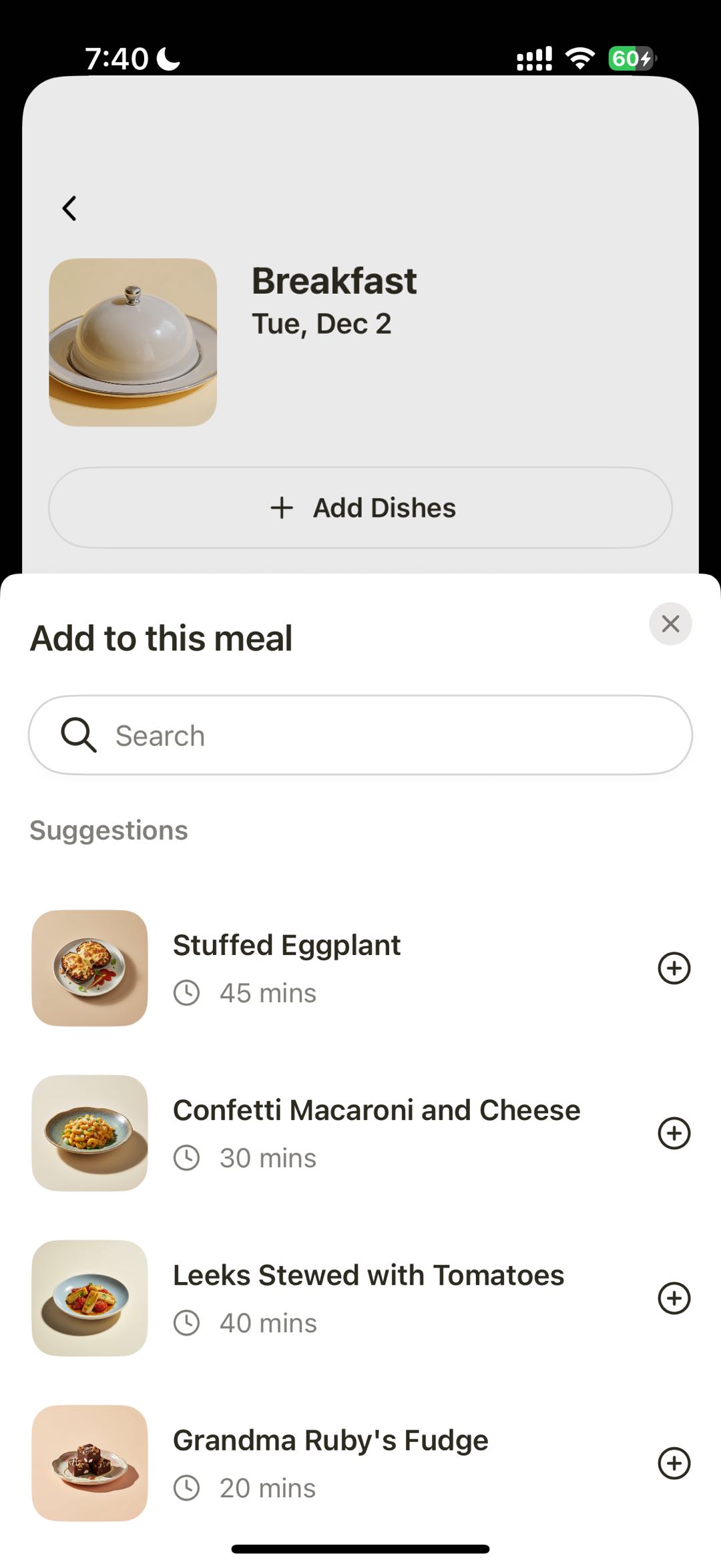This screenshot has height=1568, width=721.
Task: Select the Stuffed Eggplant title text
Action: pyautogui.click(x=286, y=945)
